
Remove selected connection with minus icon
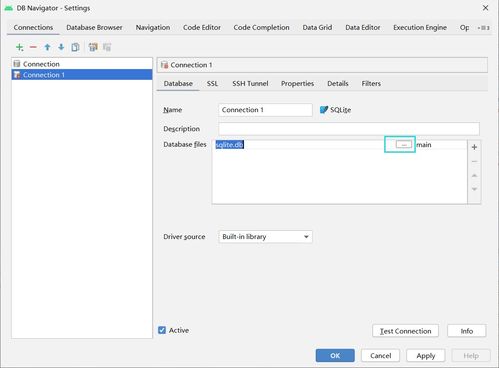click(33, 47)
